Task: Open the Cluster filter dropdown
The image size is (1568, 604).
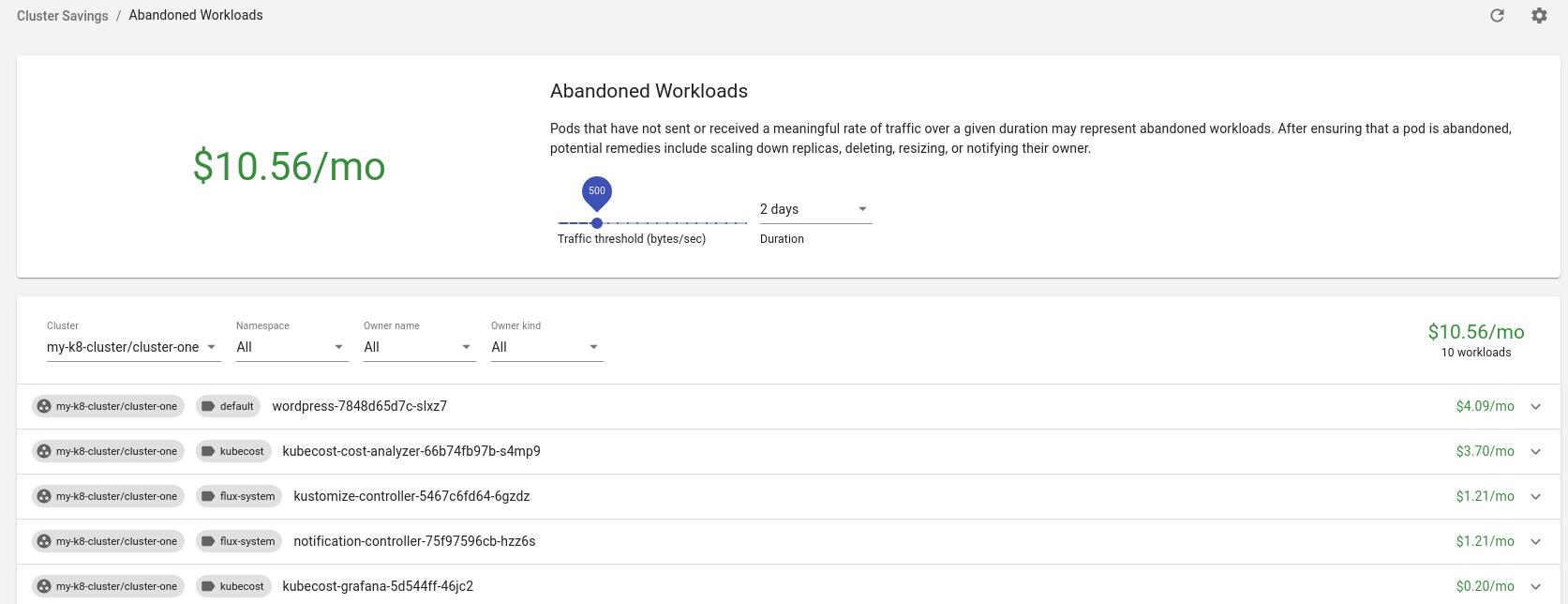Action: [x=132, y=347]
